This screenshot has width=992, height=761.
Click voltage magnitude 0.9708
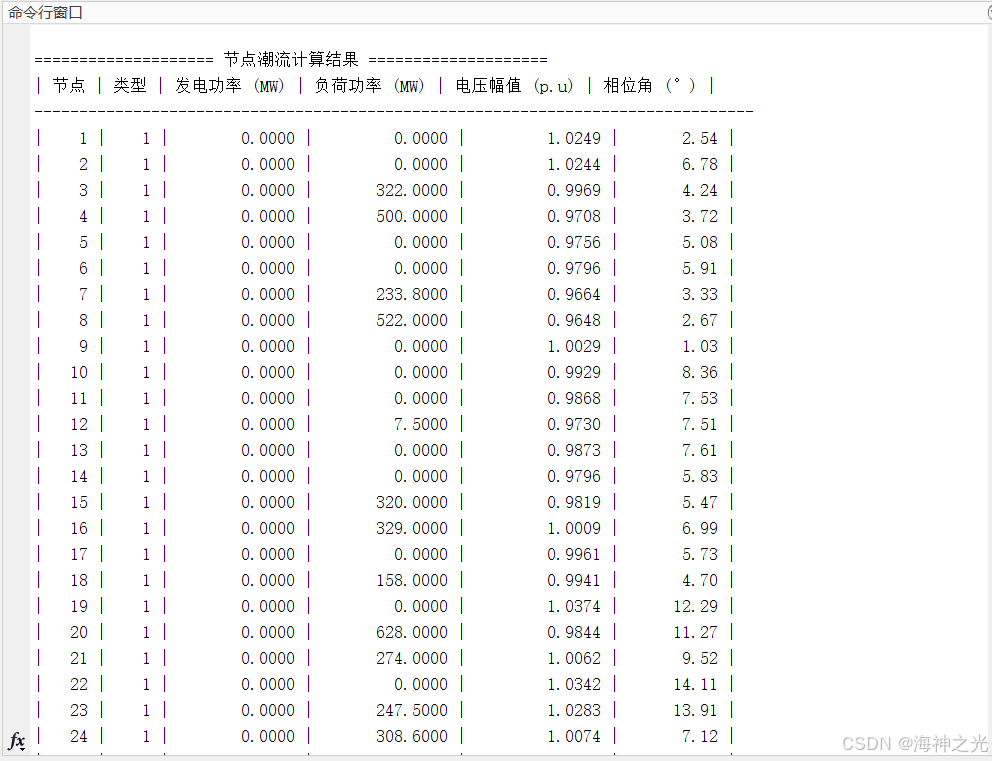(574, 216)
